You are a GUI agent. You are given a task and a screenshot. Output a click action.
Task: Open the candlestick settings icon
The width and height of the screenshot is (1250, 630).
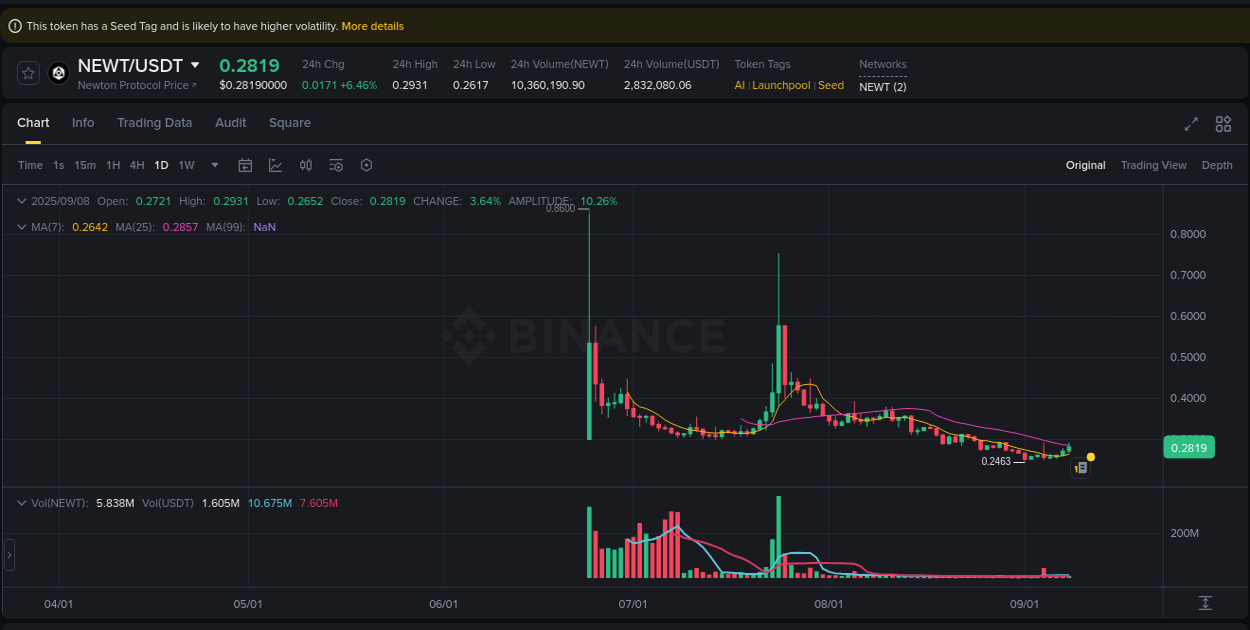pyautogui.click(x=306, y=165)
